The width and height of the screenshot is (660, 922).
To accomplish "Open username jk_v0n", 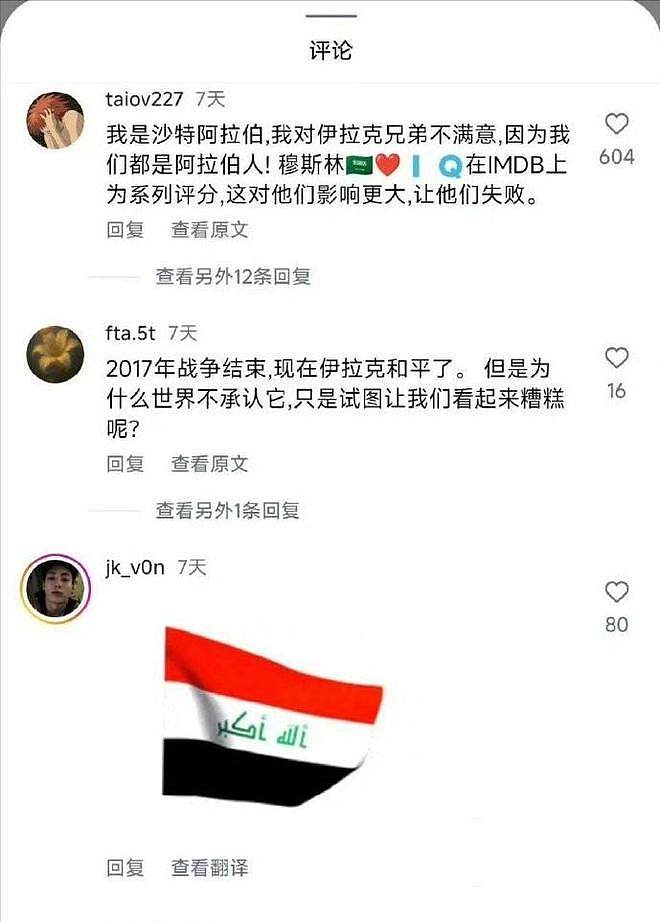I will coord(135,567).
